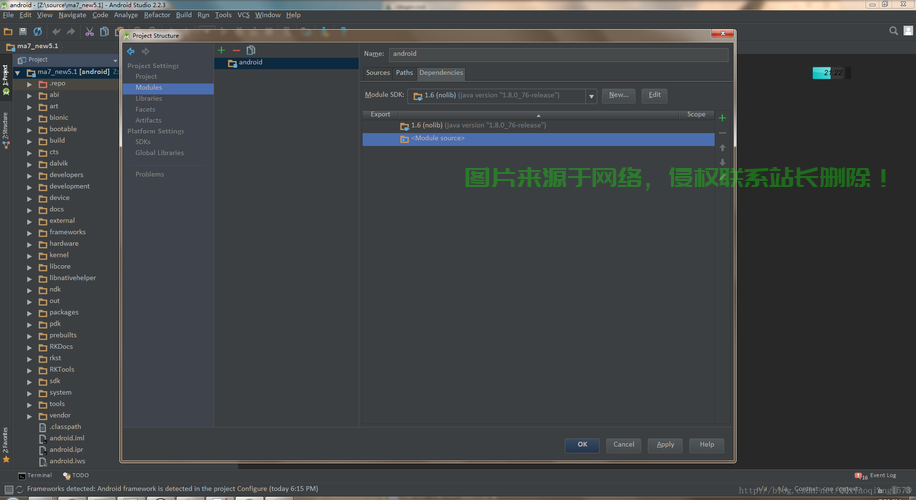Viewport: 916px width, 500px height.
Task: Switch to the Paths tab
Action: (x=404, y=73)
